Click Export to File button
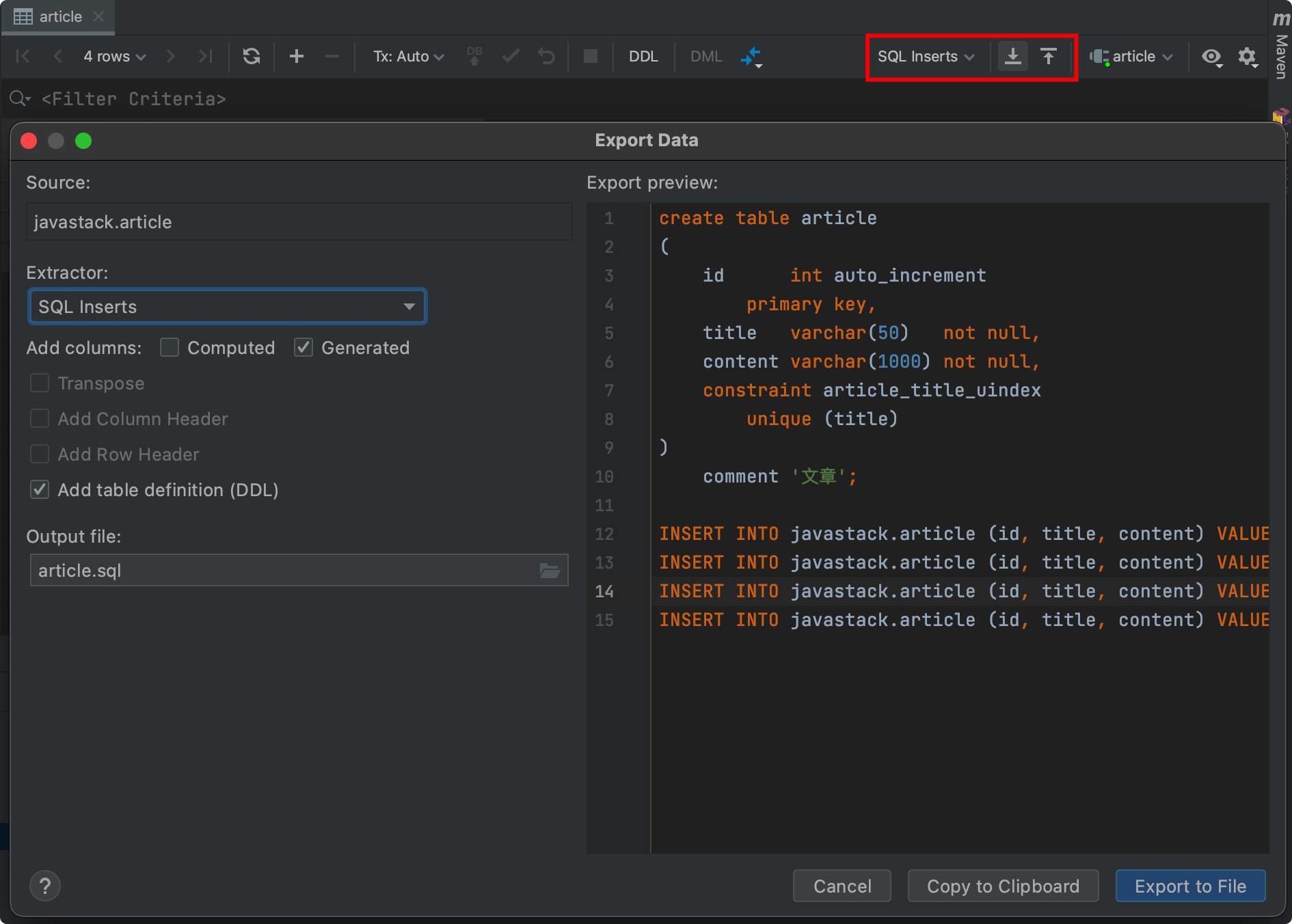Screen dimensions: 1292x924 point(1190,886)
